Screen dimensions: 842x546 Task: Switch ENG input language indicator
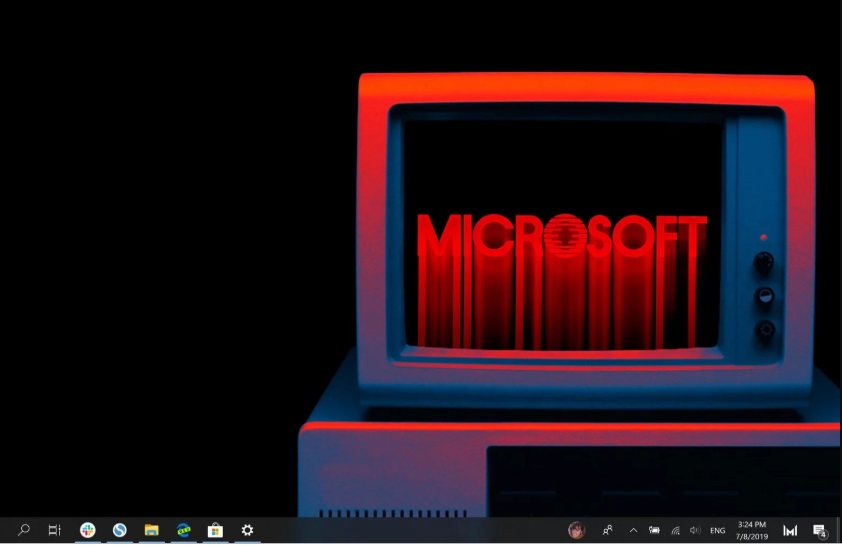tap(717, 530)
